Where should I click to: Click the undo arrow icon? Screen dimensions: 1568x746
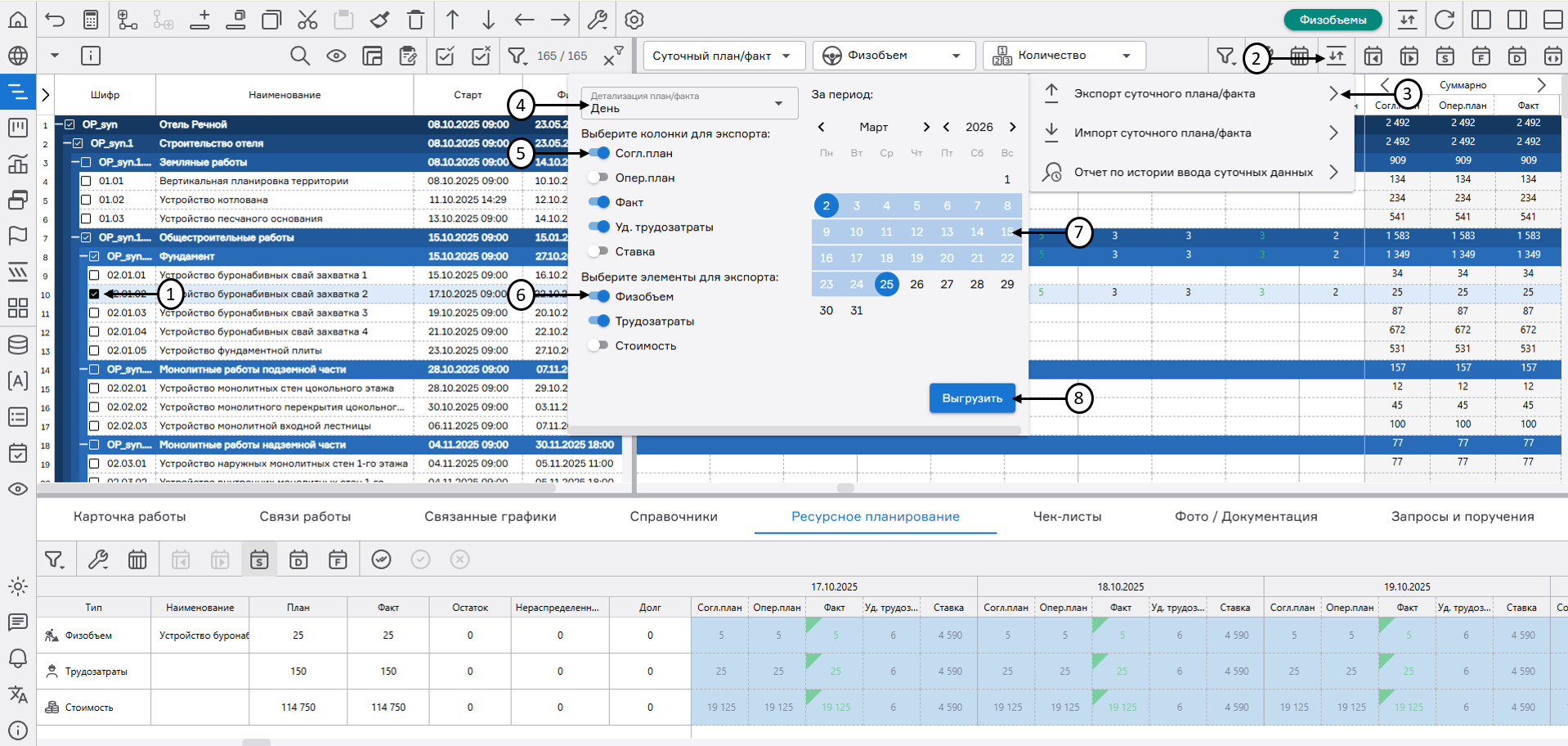[55, 20]
